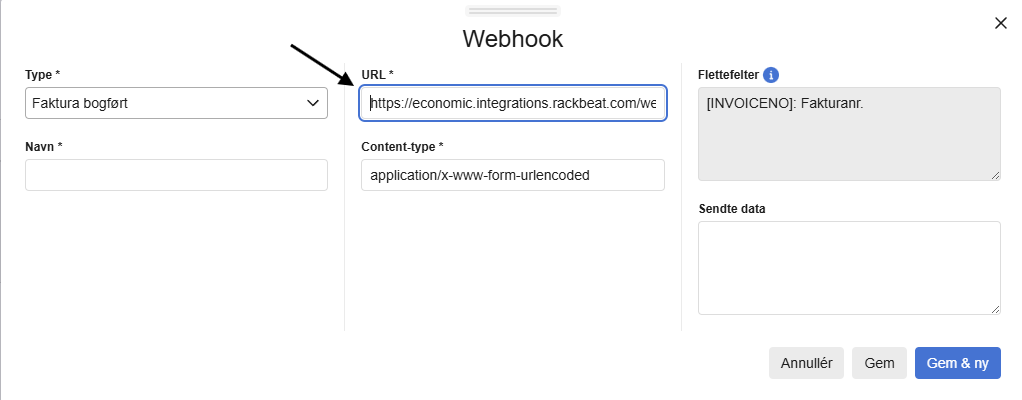The height and width of the screenshot is (400, 1022).
Task: Click the Content-type * label
Action: [x=402, y=147]
